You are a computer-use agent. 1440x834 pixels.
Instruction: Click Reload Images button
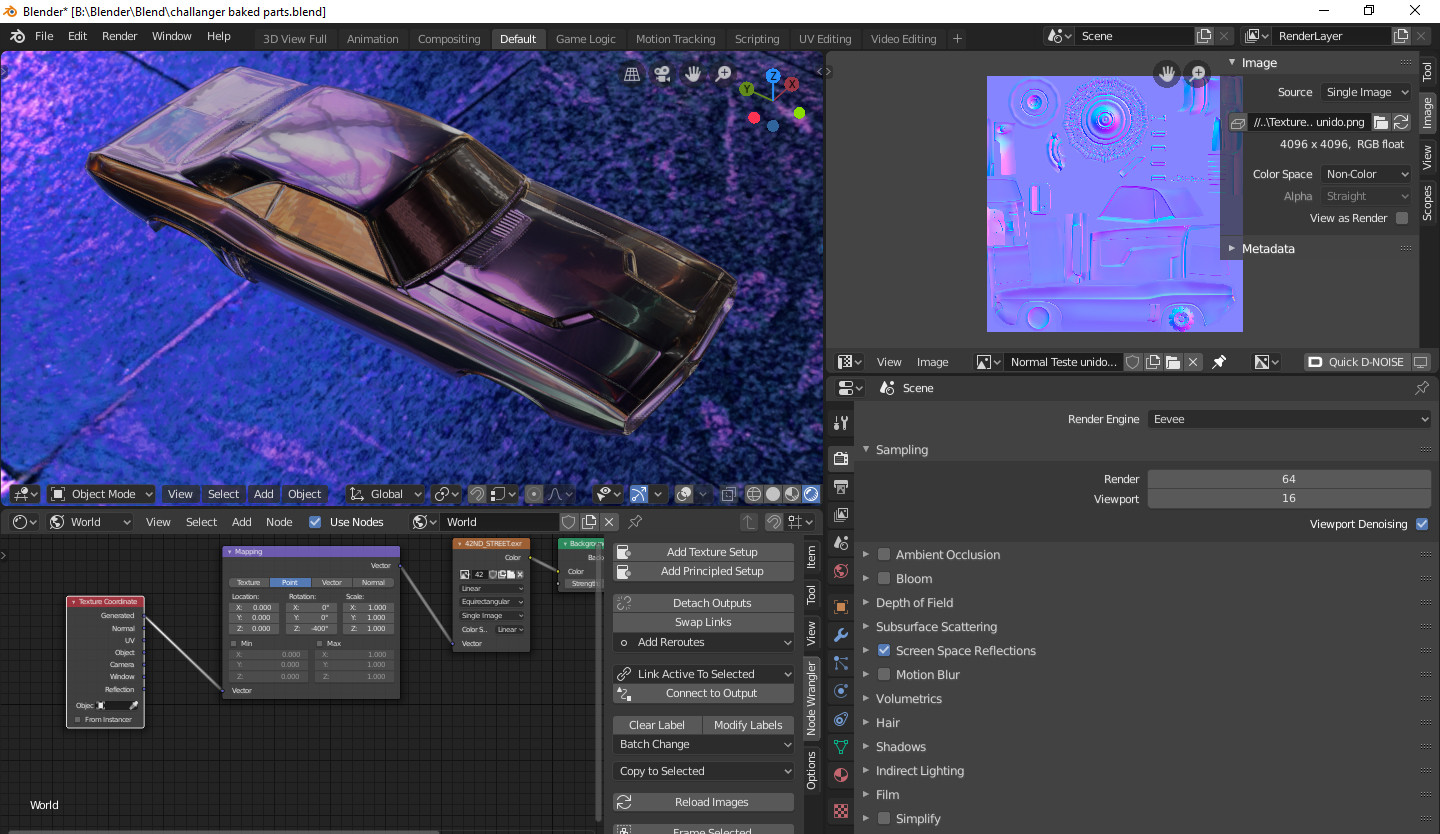[705, 803]
